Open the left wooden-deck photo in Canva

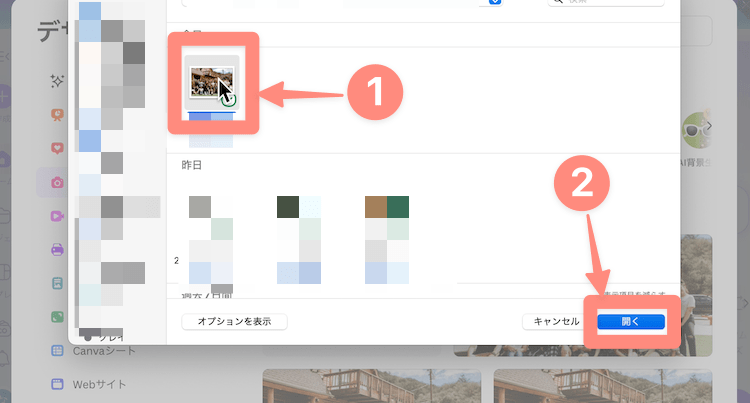click(372, 386)
